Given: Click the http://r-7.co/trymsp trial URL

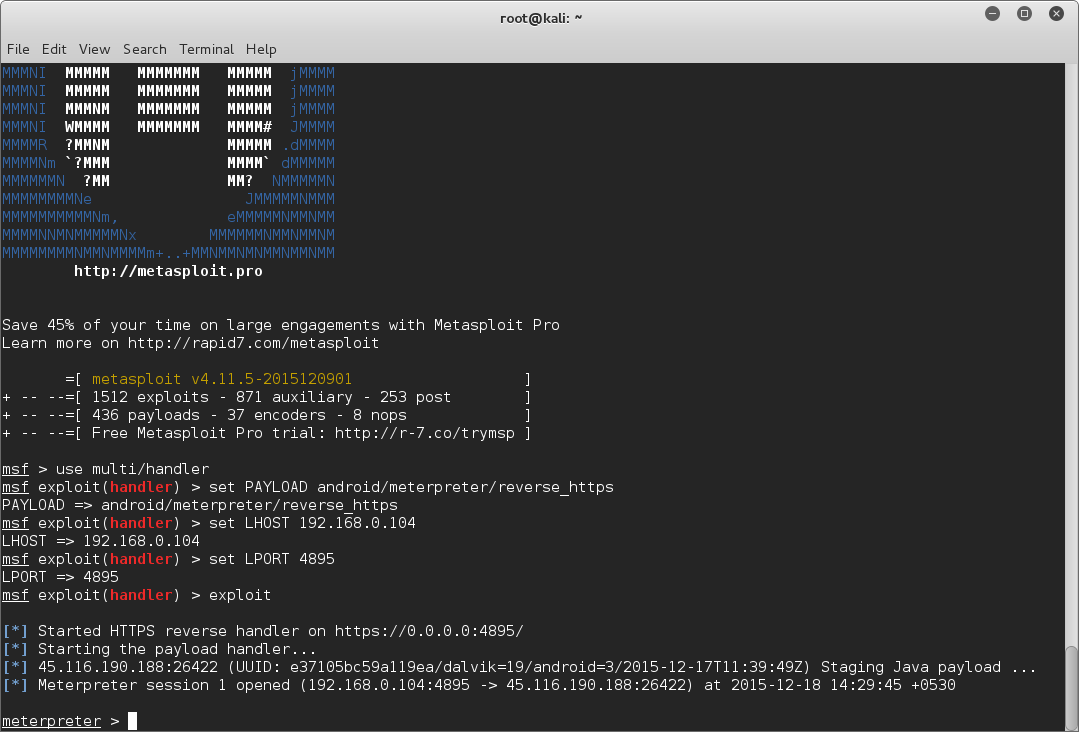Looking at the screenshot, I should [425, 433].
